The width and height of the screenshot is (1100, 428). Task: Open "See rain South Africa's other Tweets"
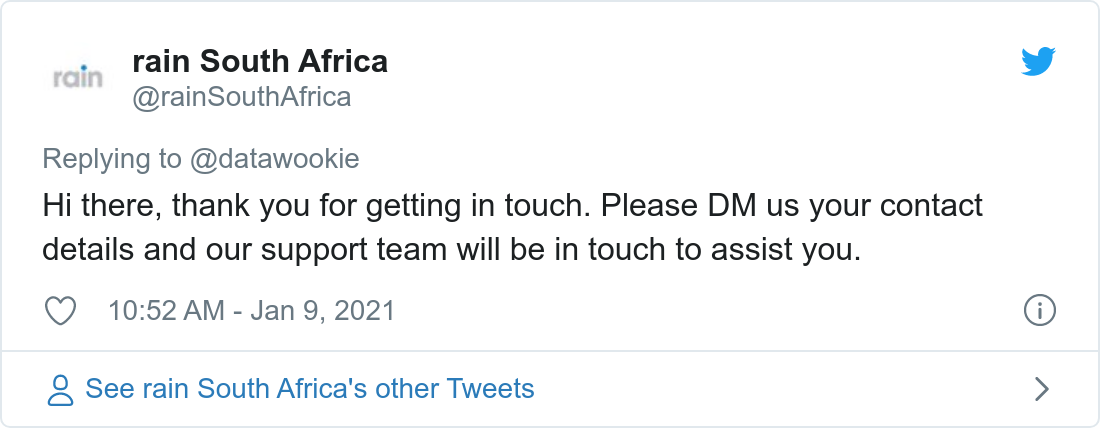[x=310, y=388]
